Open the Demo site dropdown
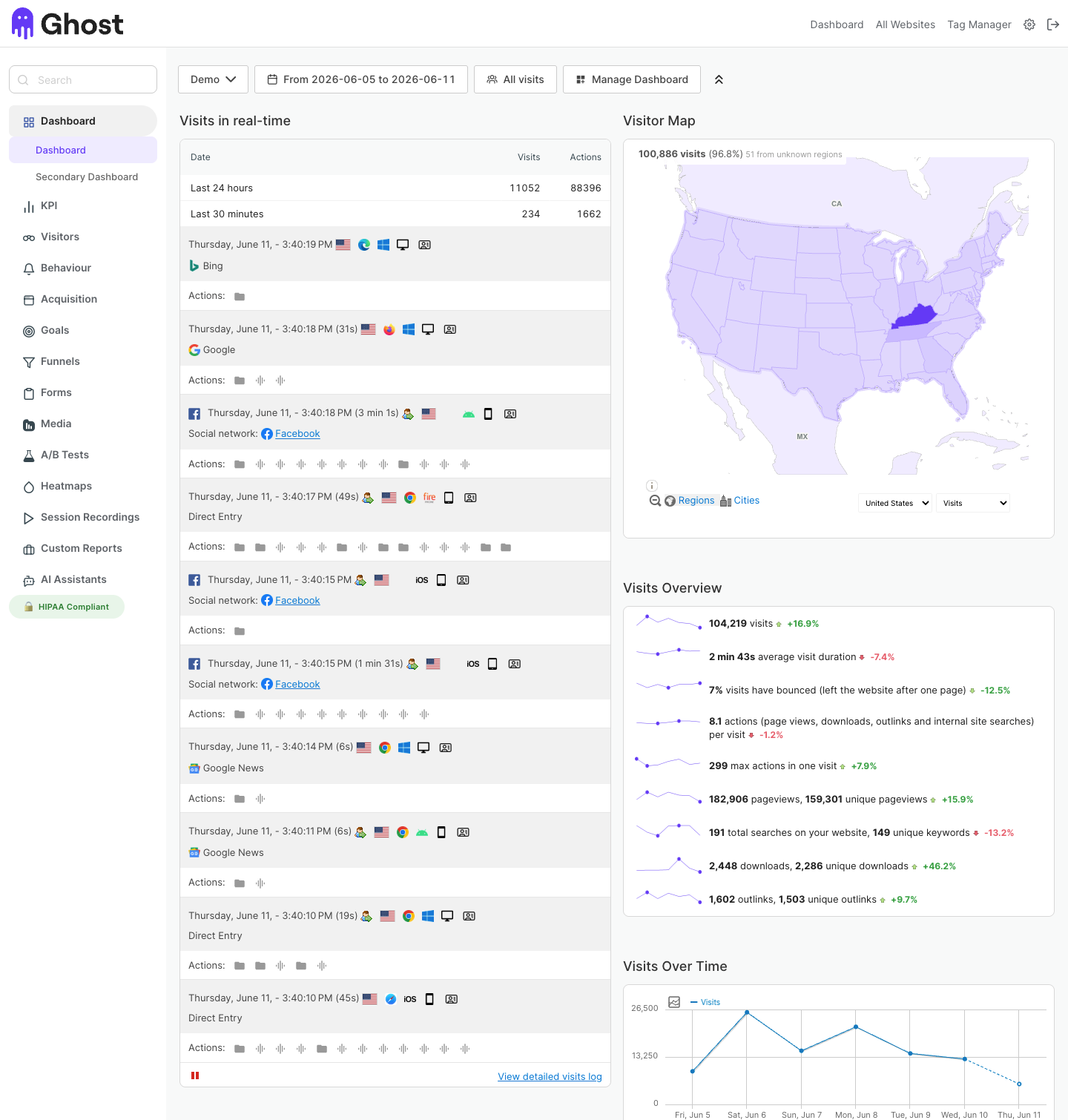 click(x=213, y=79)
